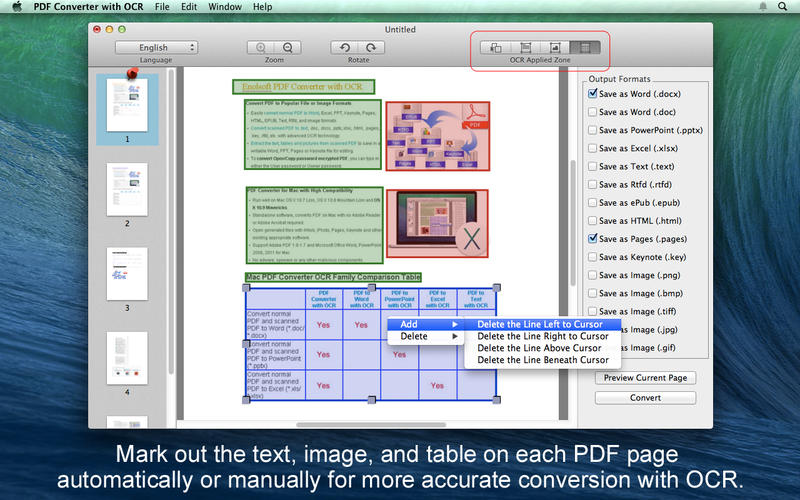Click the zoom out magnifier icon
This screenshot has height=500, width=800.
287,47
